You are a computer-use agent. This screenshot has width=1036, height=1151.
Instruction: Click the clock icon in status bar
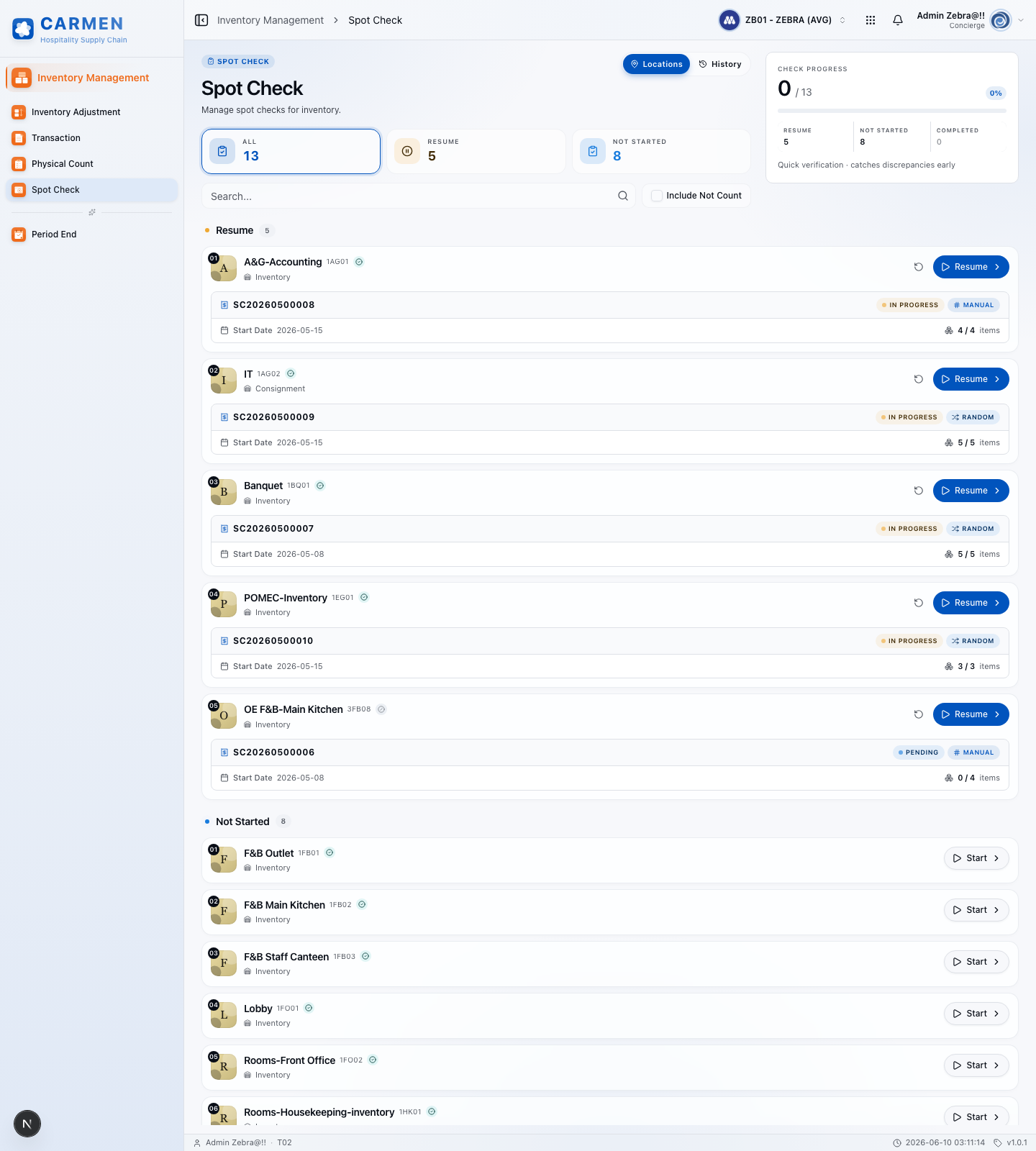pyautogui.click(x=897, y=1142)
